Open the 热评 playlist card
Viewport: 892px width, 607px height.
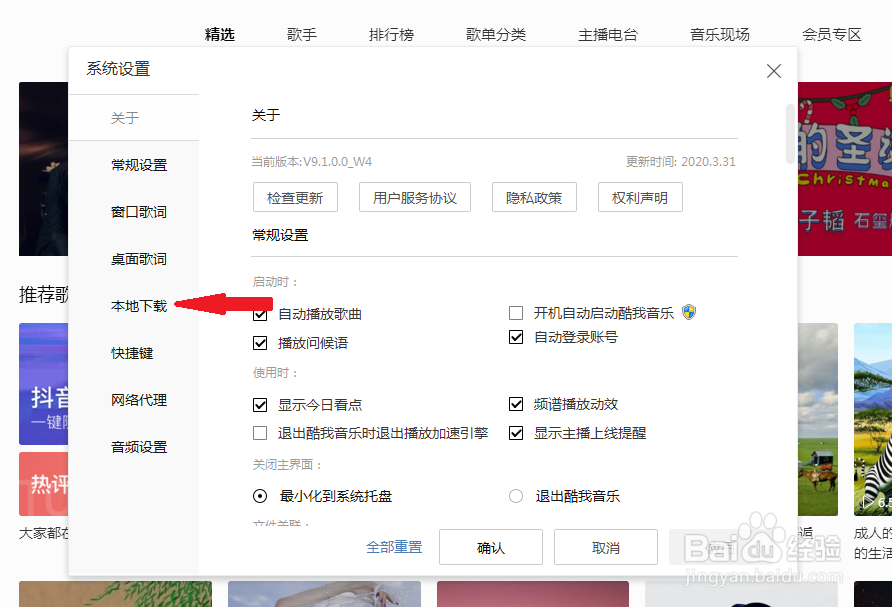click(44, 484)
